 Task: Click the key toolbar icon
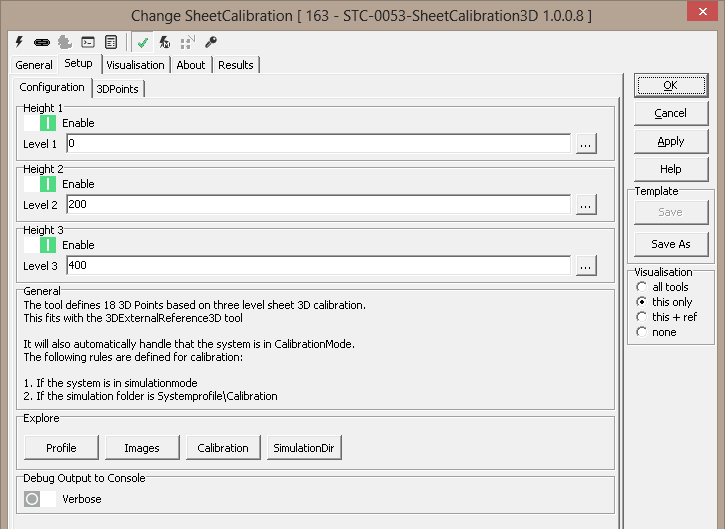pyautogui.click(x=211, y=42)
